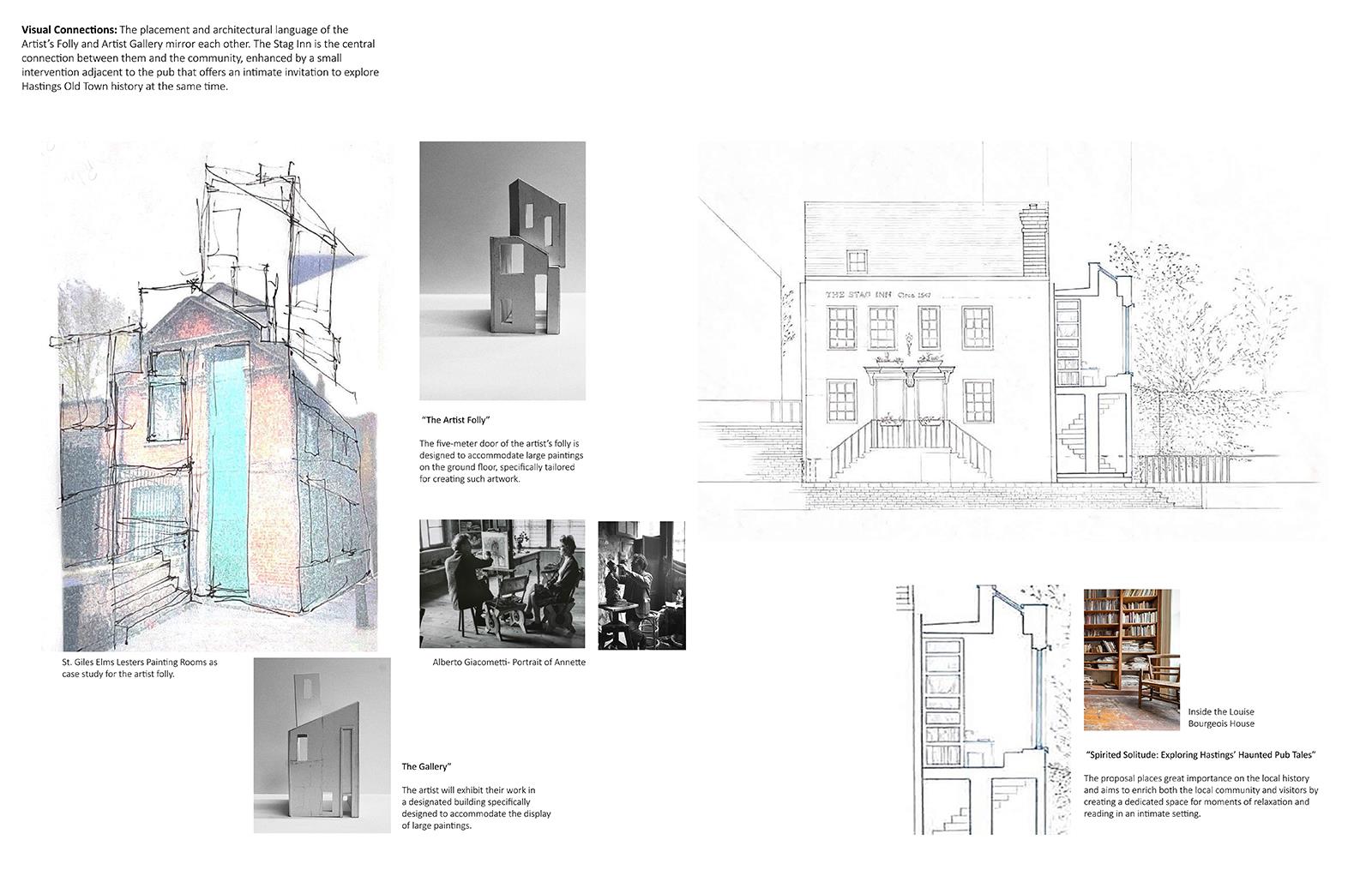Open the Louise Bourgeois House interior photo
The width and height of the screenshot is (1372, 882).
click(x=1131, y=659)
